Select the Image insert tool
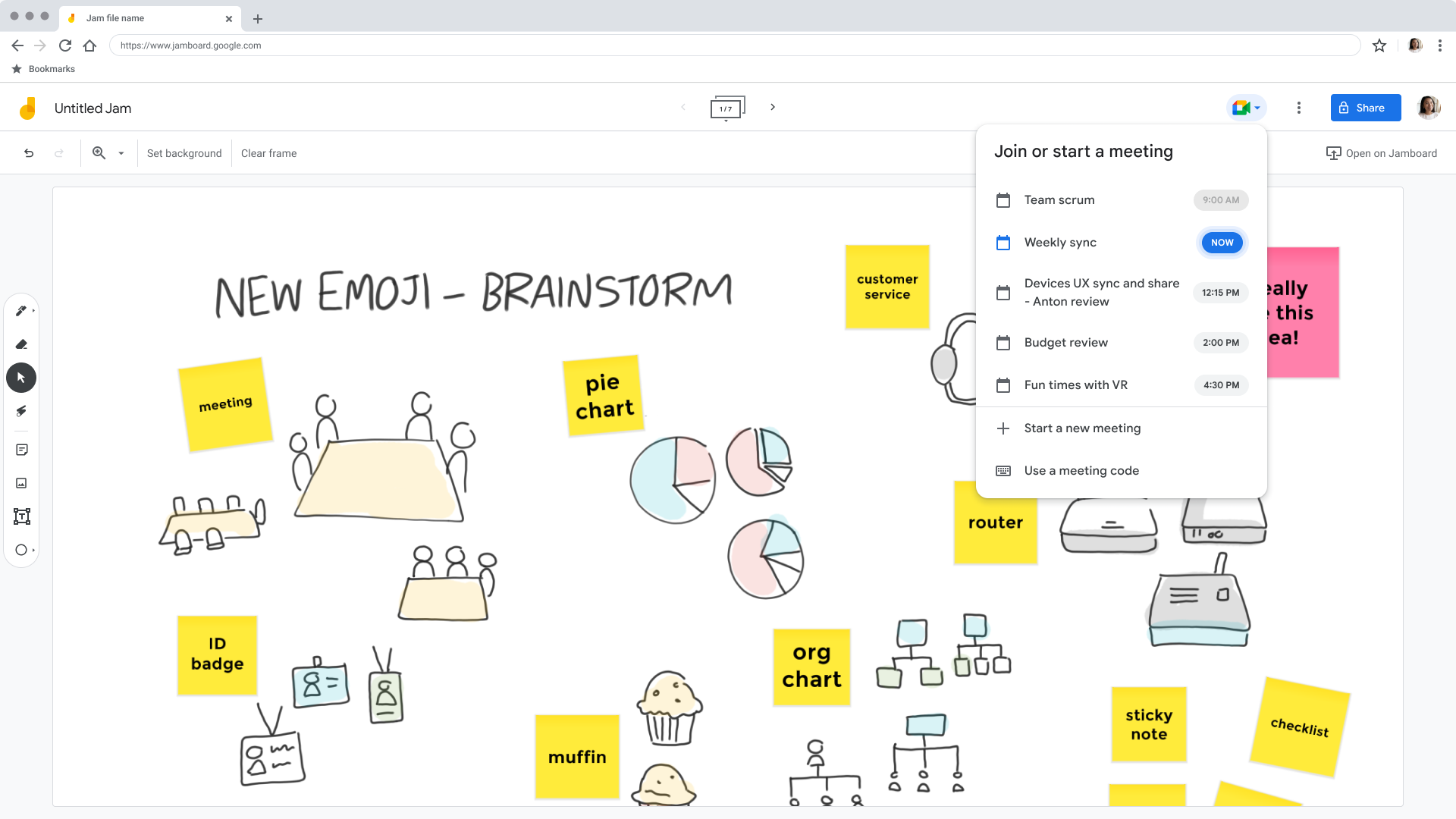 (21, 484)
